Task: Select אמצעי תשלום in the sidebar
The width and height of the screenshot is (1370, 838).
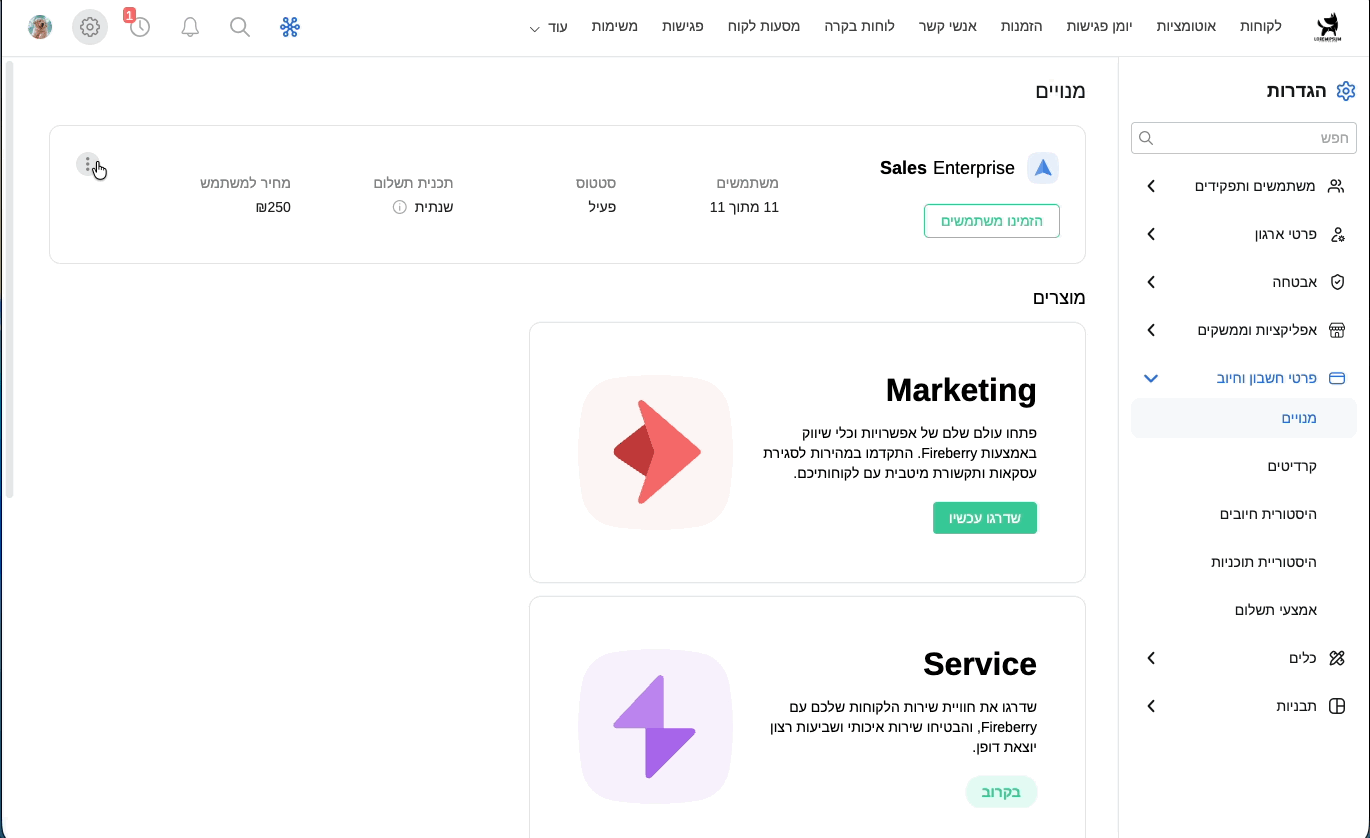Action: (x=1276, y=610)
